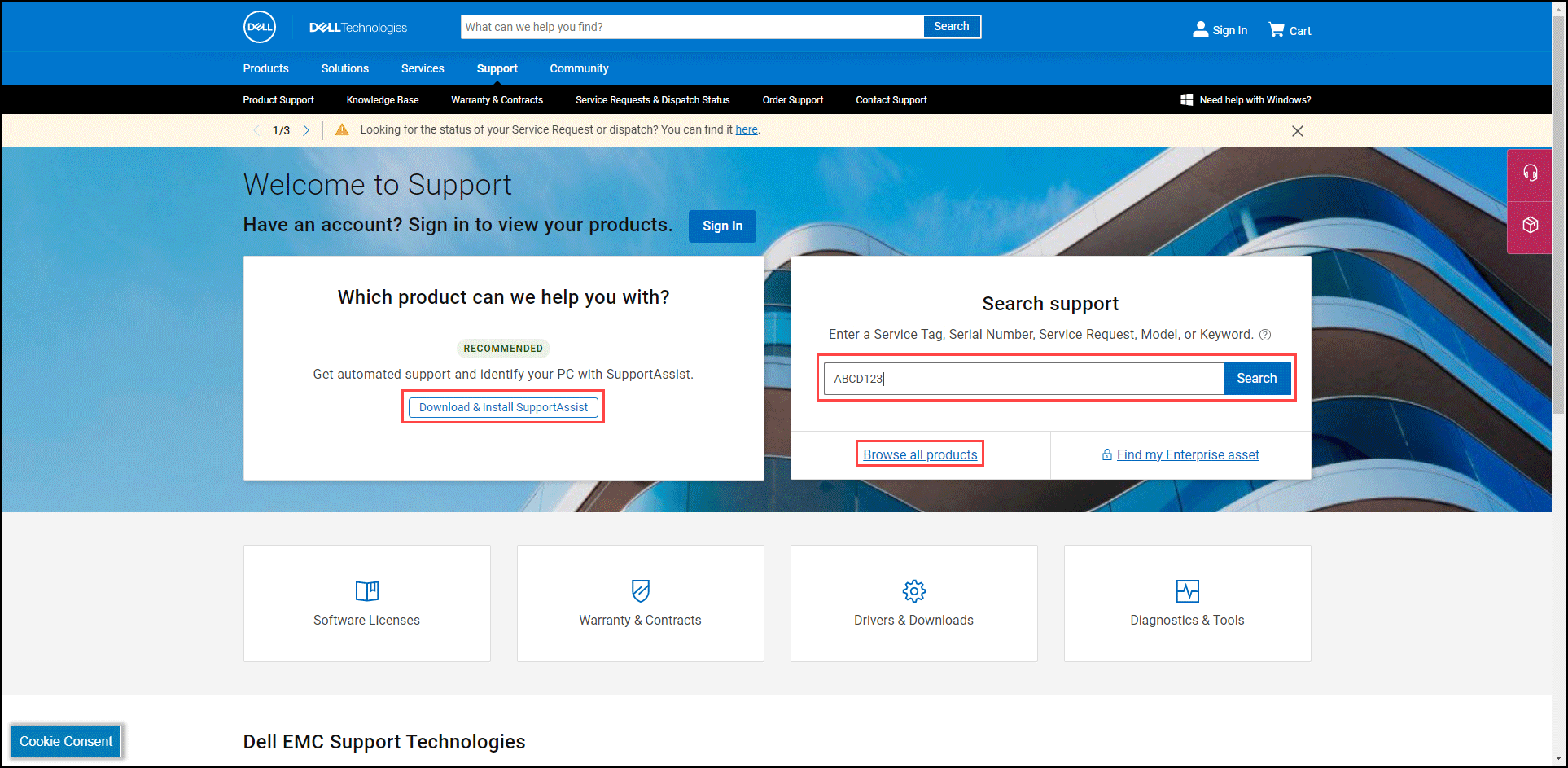Go to previous banner message arrow
This screenshot has height=768, width=1568.
click(256, 130)
